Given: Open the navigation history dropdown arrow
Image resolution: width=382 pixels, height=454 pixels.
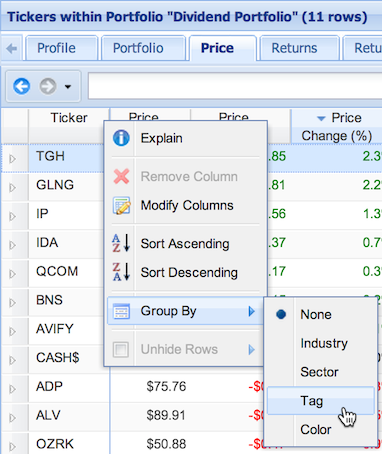Looking at the screenshot, I should tap(68, 87).
